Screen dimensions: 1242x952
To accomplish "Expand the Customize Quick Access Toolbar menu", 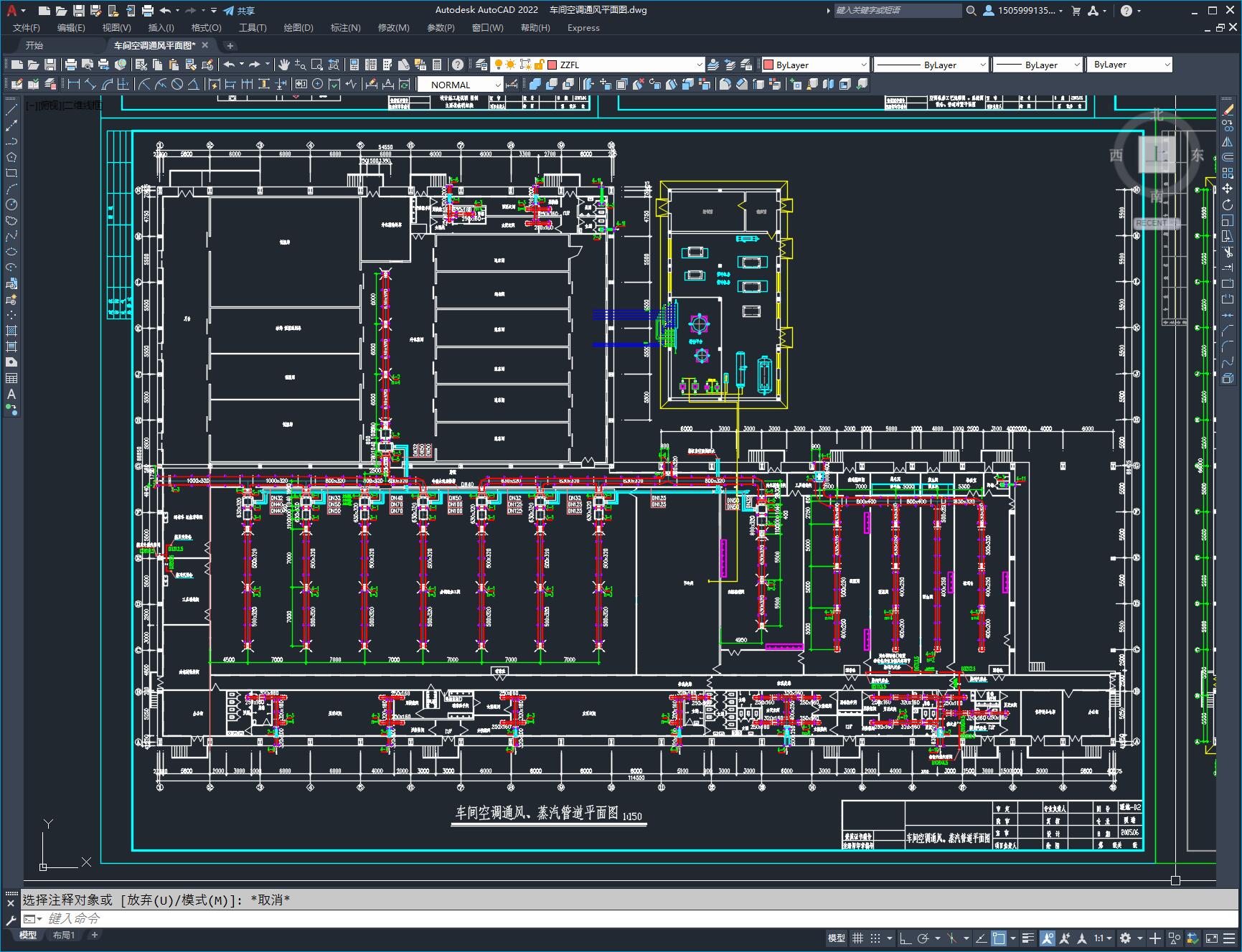I will pos(214,10).
